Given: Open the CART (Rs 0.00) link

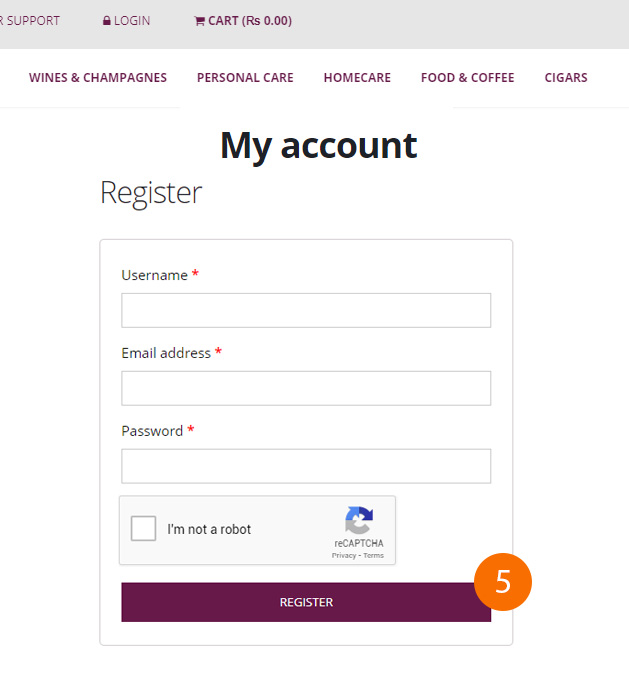Looking at the screenshot, I should click(x=250, y=21).
